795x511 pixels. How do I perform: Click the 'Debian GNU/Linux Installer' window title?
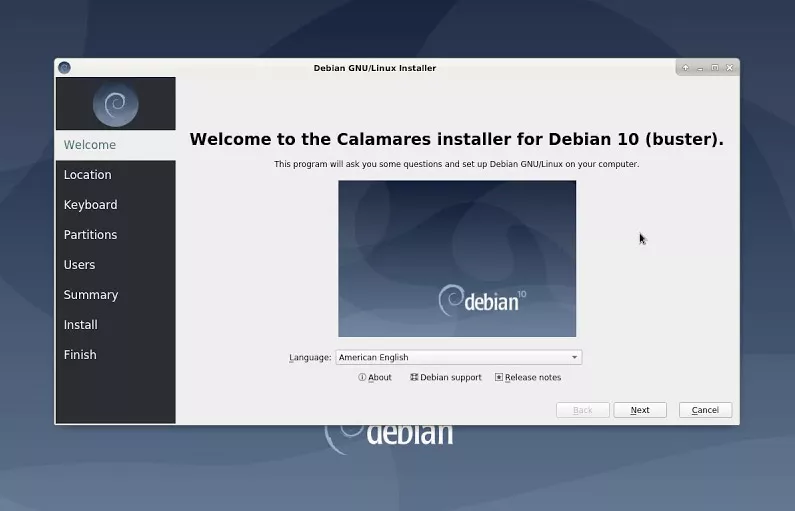(x=375, y=68)
